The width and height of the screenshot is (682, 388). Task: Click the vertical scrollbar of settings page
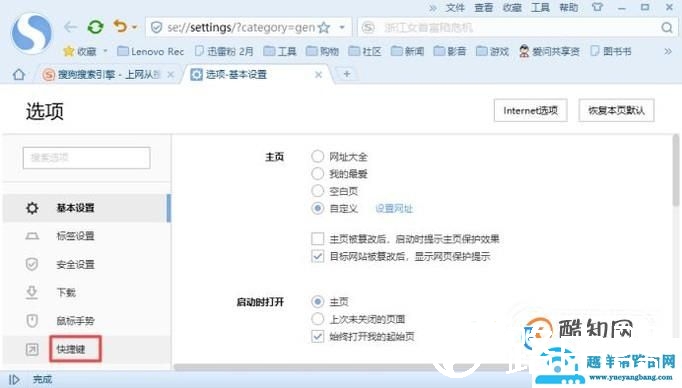point(675,170)
